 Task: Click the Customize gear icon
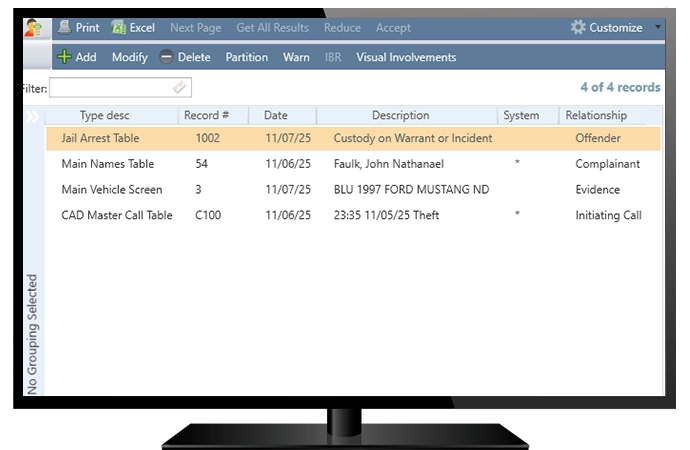[x=578, y=27]
